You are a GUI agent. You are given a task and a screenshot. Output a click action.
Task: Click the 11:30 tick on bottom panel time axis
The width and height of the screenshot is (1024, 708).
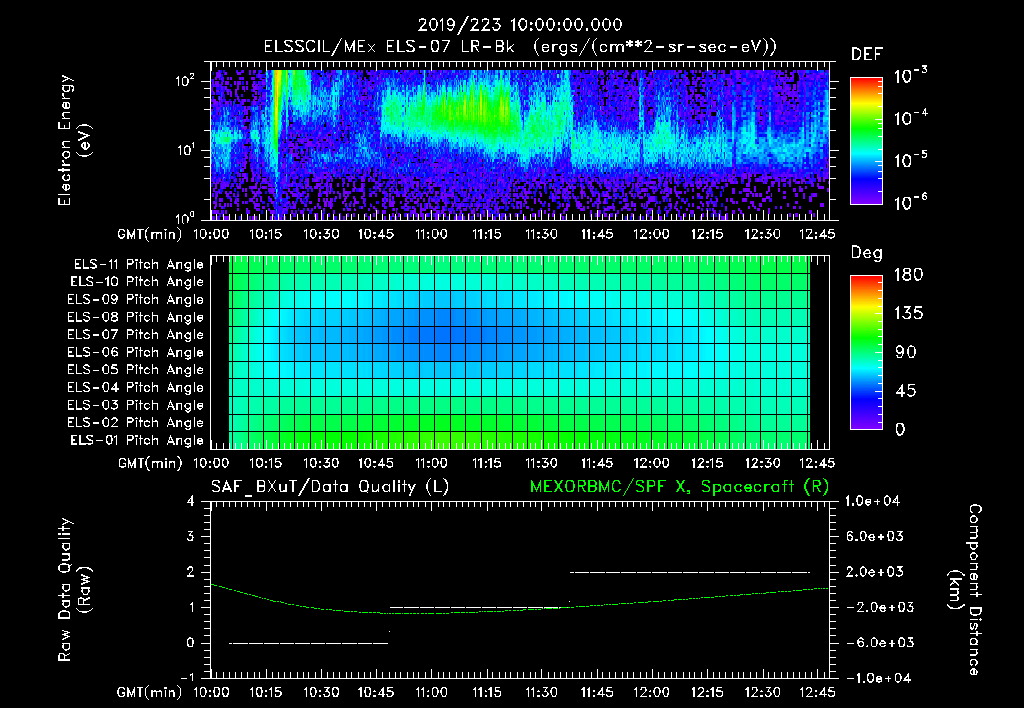coord(541,692)
